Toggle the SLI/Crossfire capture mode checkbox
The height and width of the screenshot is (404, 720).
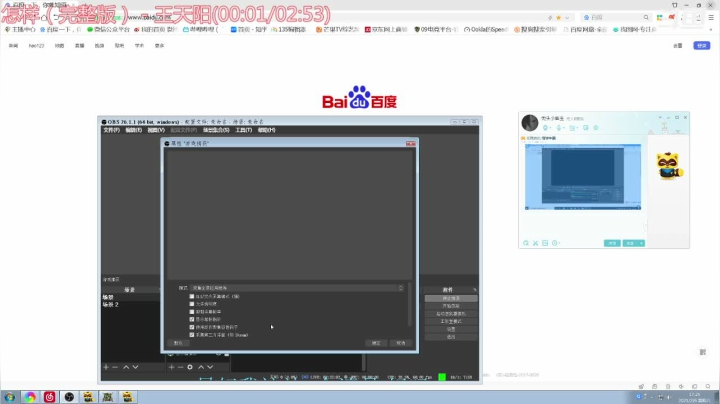(x=192, y=297)
